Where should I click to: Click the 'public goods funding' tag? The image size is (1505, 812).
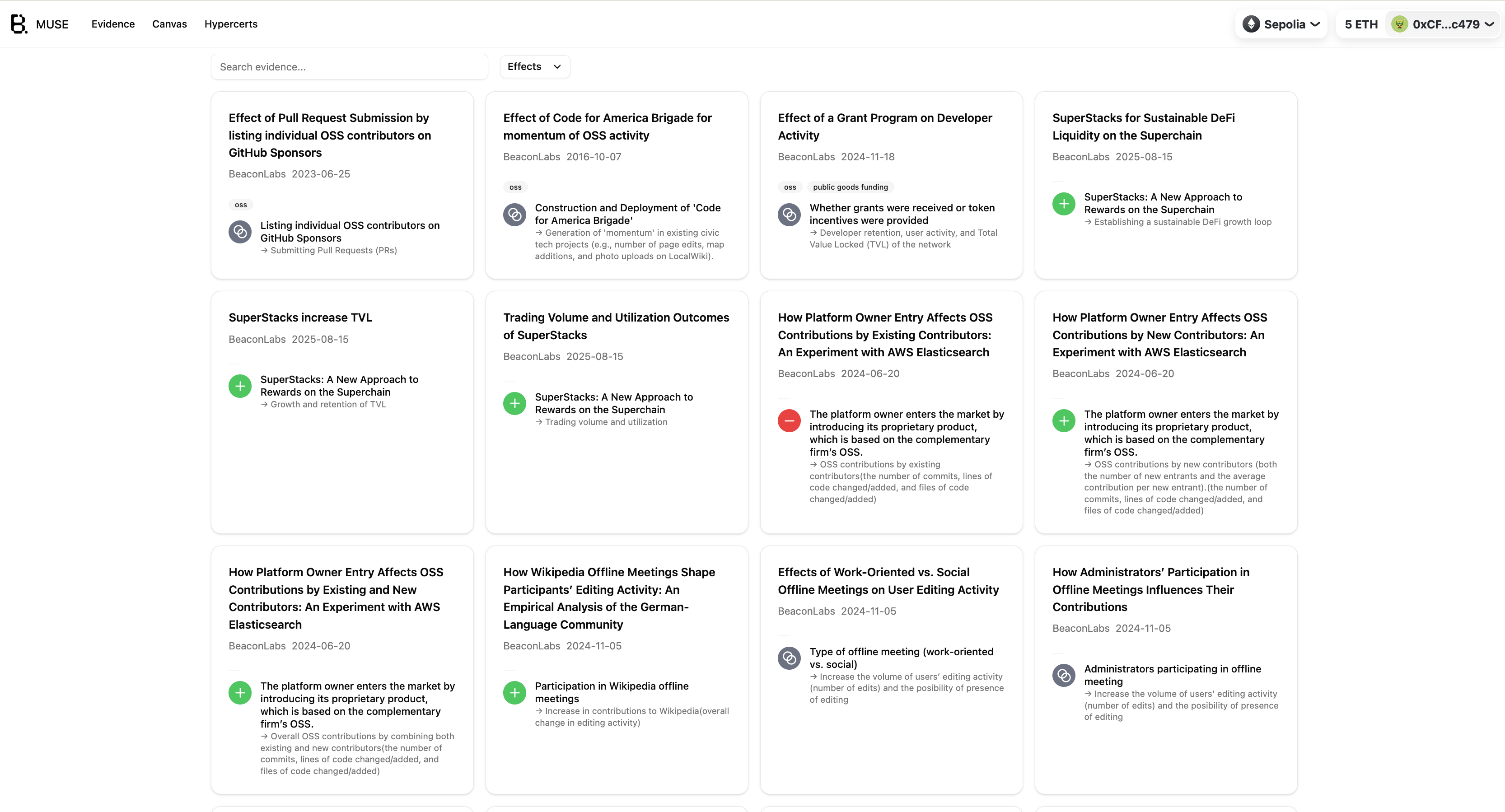pyautogui.click(x=850, y=187)
